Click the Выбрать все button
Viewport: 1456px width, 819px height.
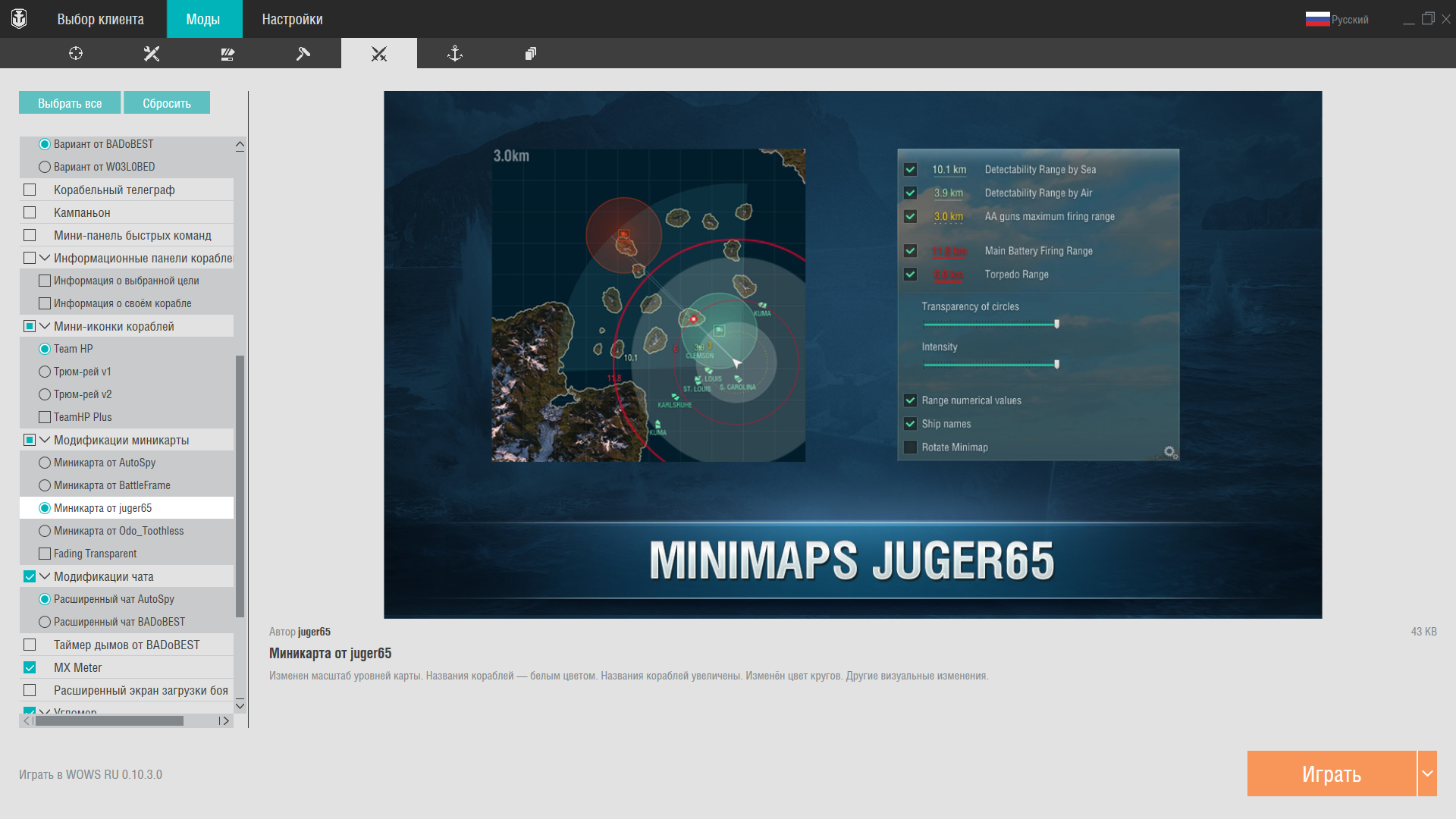click(70, 102)
